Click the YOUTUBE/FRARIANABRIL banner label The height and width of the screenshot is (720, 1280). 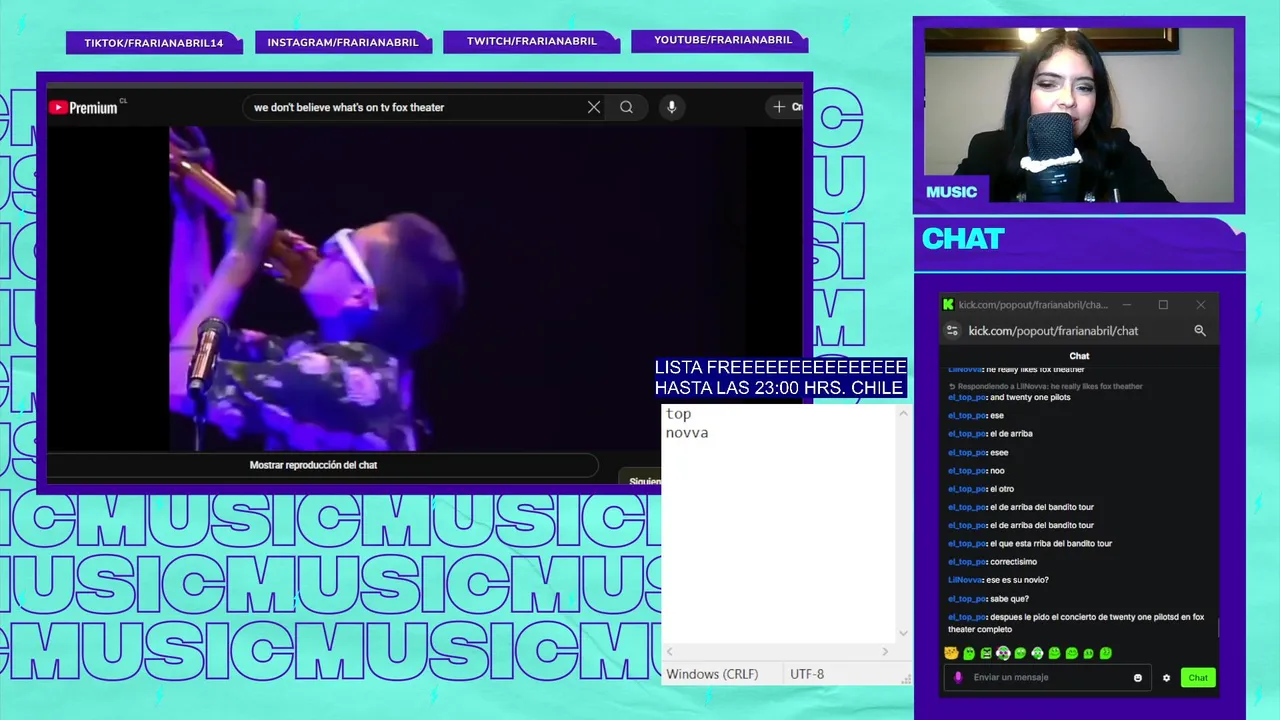[722, 40]
